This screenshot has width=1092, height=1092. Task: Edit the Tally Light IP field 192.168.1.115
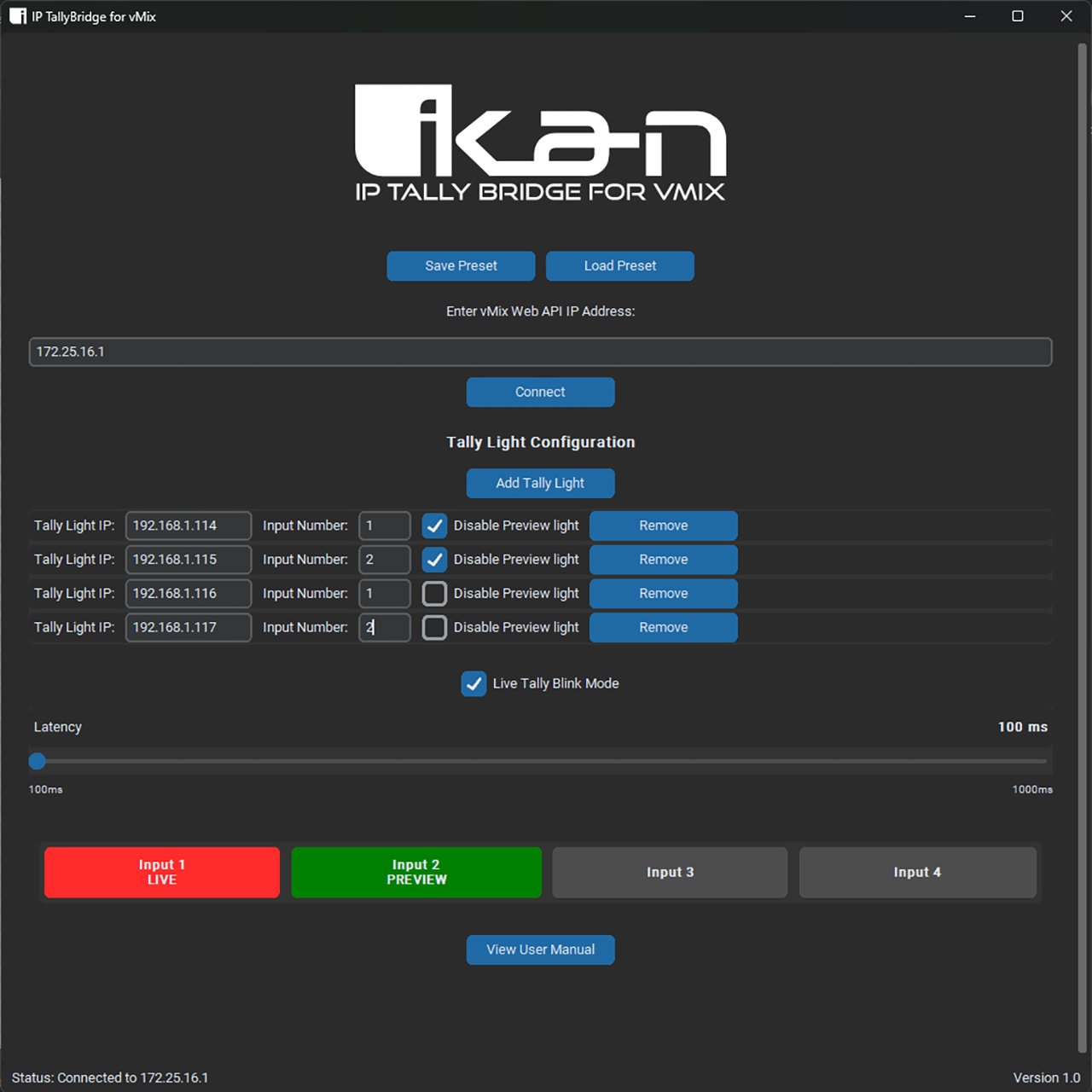click(189, 560)
